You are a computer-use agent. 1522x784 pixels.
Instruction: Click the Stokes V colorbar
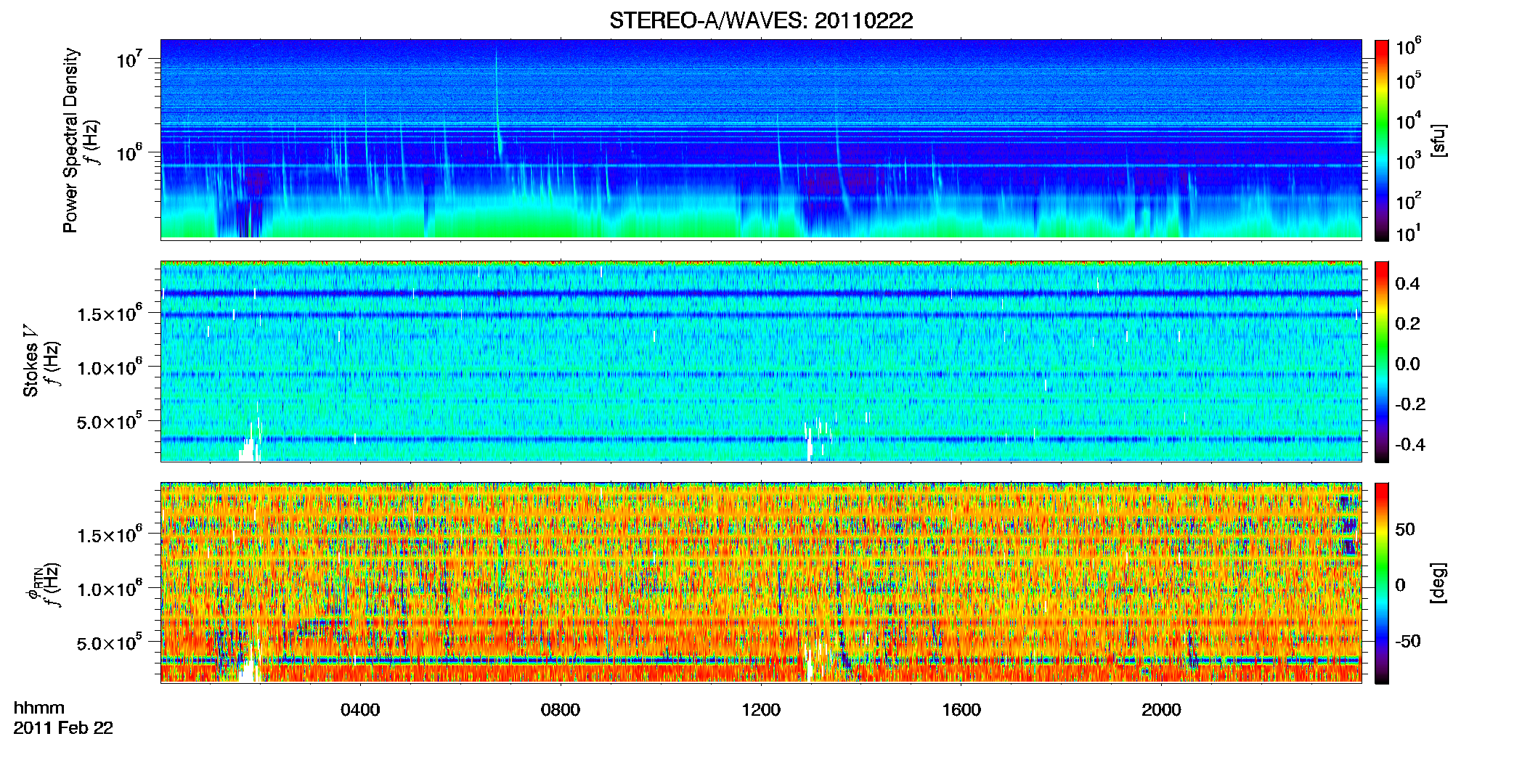1382,362
